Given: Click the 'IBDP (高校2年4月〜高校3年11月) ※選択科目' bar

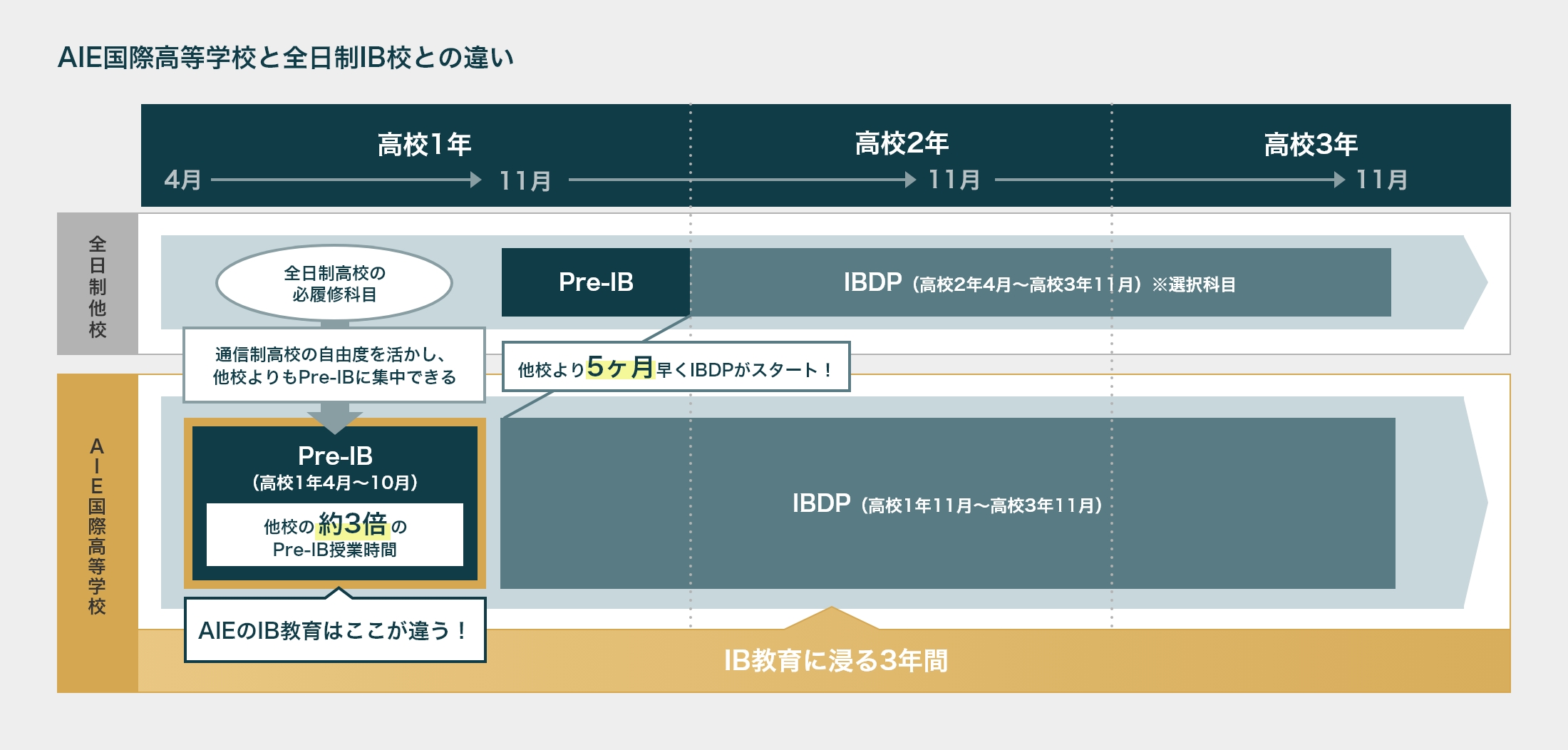Looking at the screenshot, I should [1041, 282].
